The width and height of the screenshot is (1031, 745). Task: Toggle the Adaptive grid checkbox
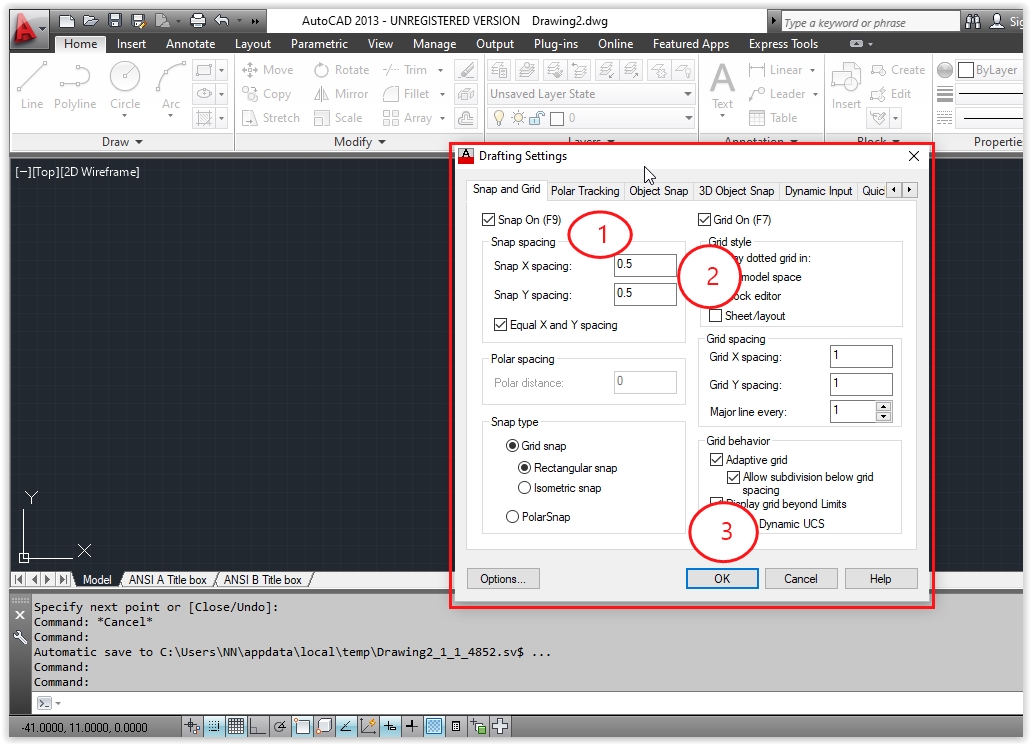coord(716,460)
